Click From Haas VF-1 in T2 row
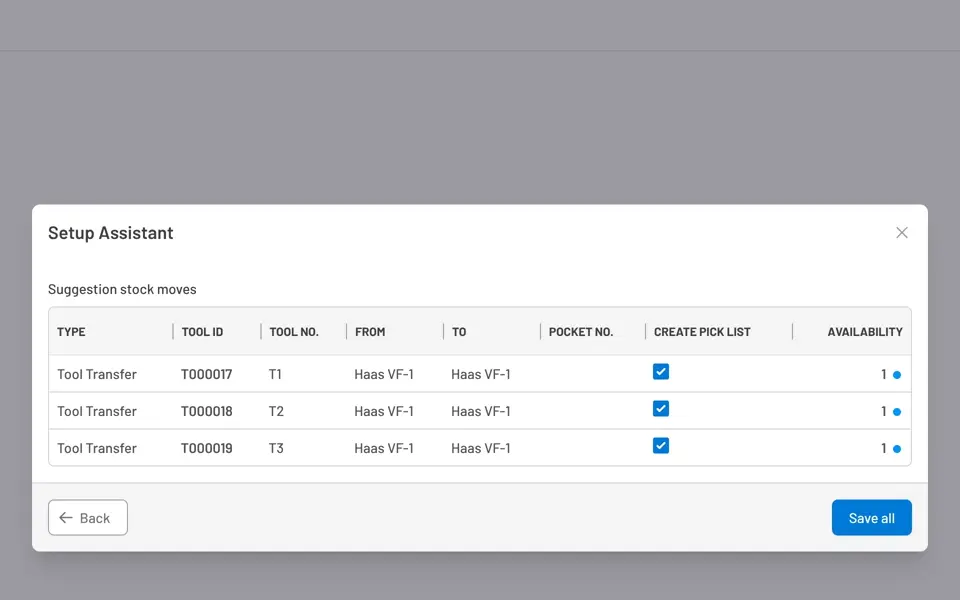Image resolution: width=960 pixels, height=600 pixels. point(384,411)
